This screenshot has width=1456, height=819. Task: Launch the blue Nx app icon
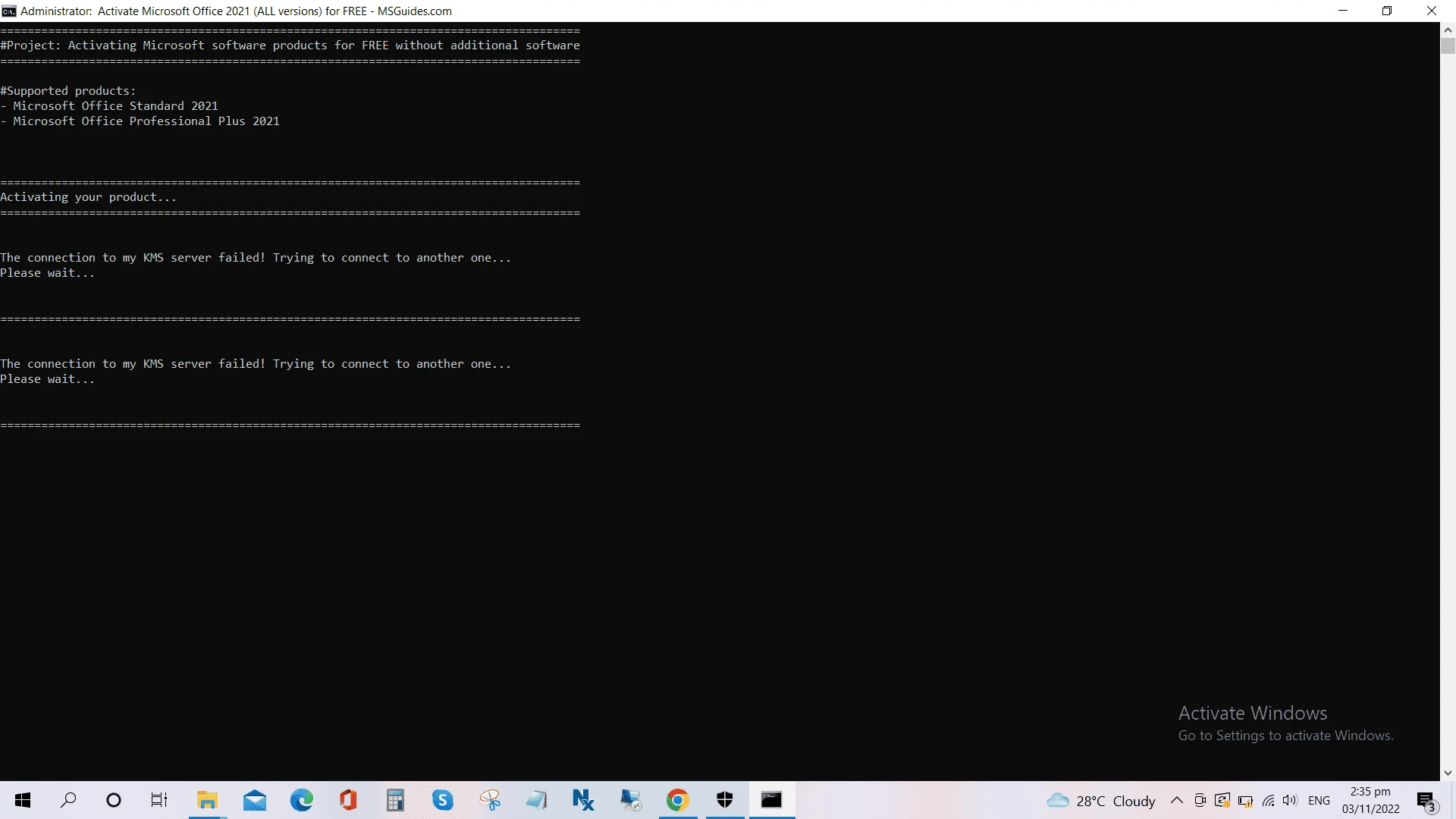coord(583,800)
